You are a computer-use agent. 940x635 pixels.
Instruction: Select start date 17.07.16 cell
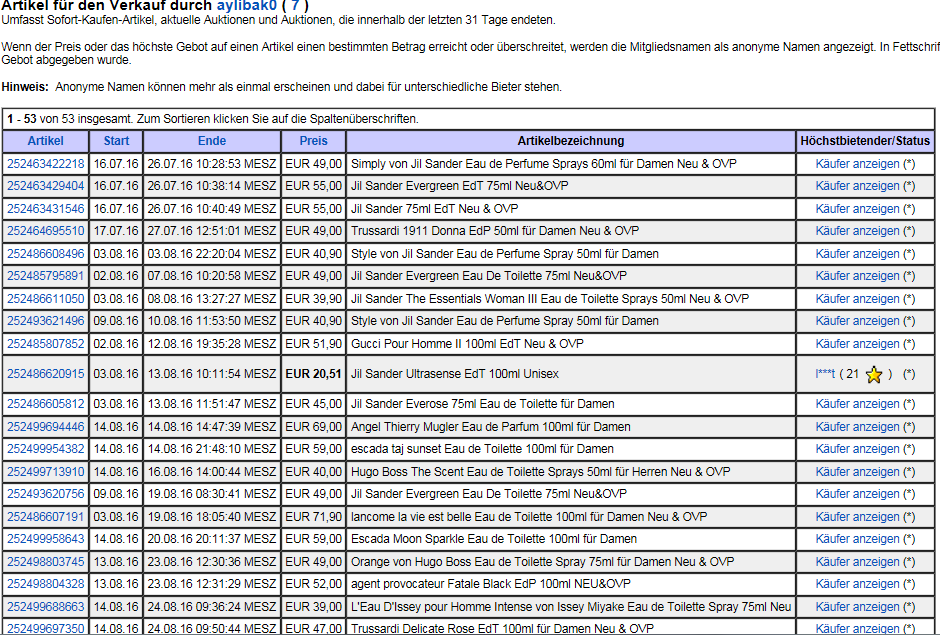coord(116,231)
